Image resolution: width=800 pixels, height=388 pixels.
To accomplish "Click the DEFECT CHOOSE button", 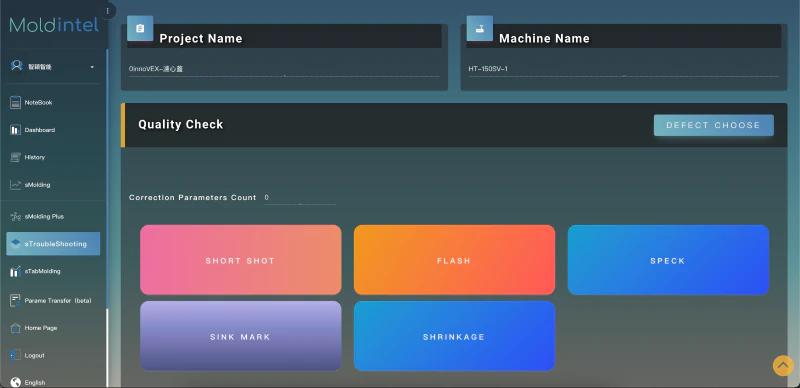I will pyautogui.click(x=714, y=125).
